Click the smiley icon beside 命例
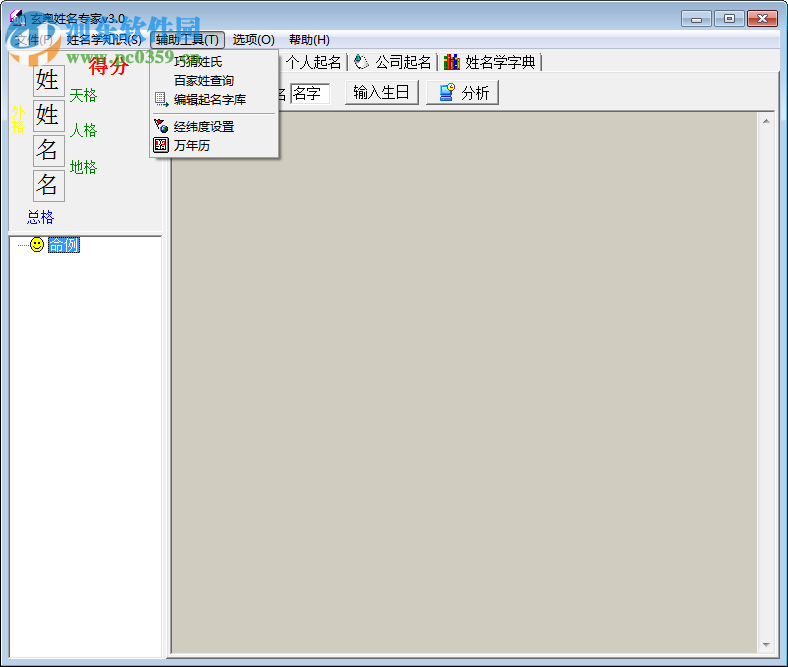Screen dimensions: 788x667 37,244
